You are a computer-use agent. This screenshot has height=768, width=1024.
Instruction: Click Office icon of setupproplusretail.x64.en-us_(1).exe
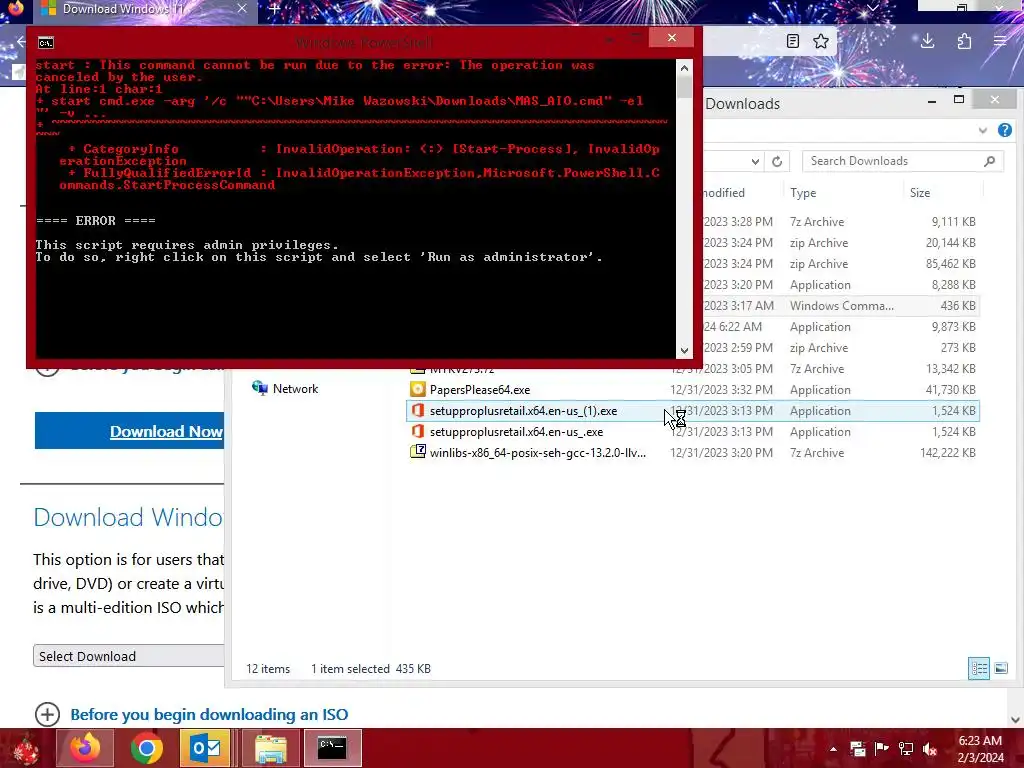417,411
